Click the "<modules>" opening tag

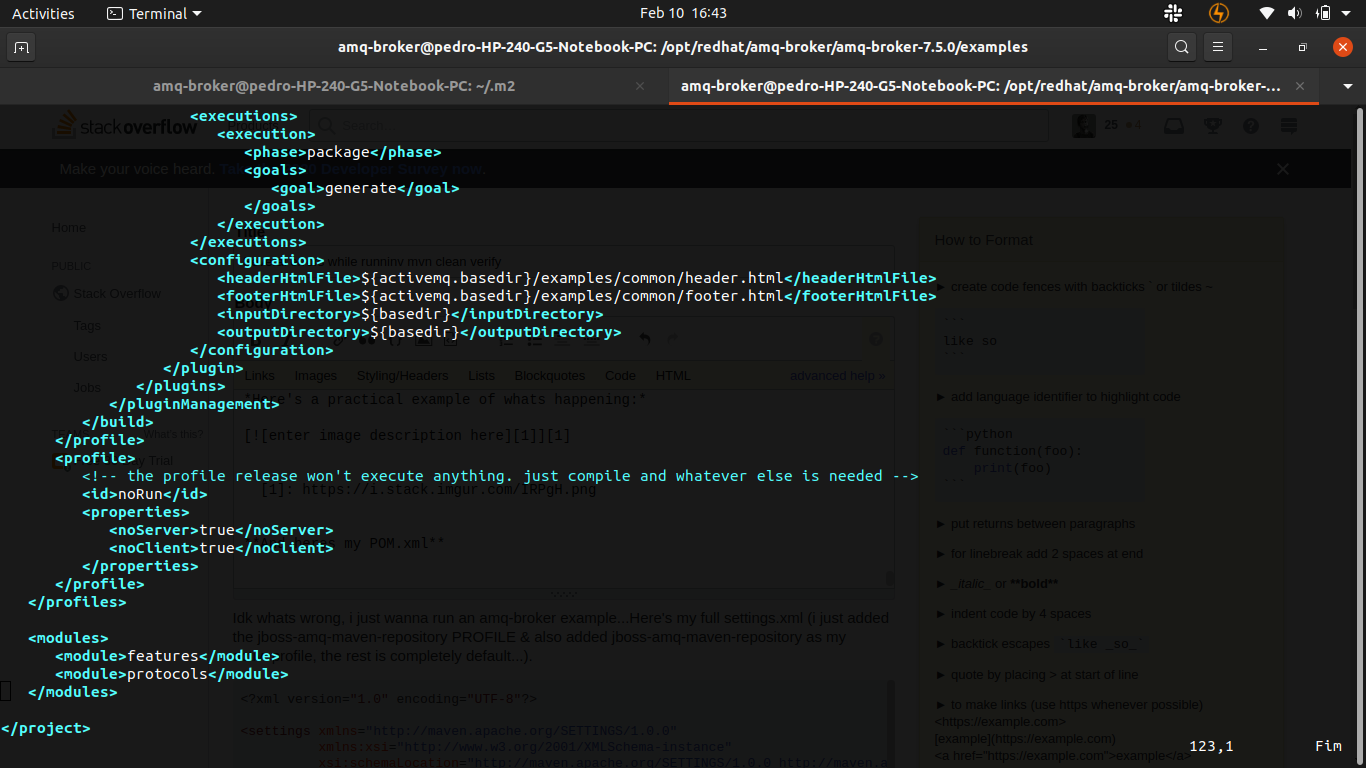pyautogui.click(x=68, y=638)
